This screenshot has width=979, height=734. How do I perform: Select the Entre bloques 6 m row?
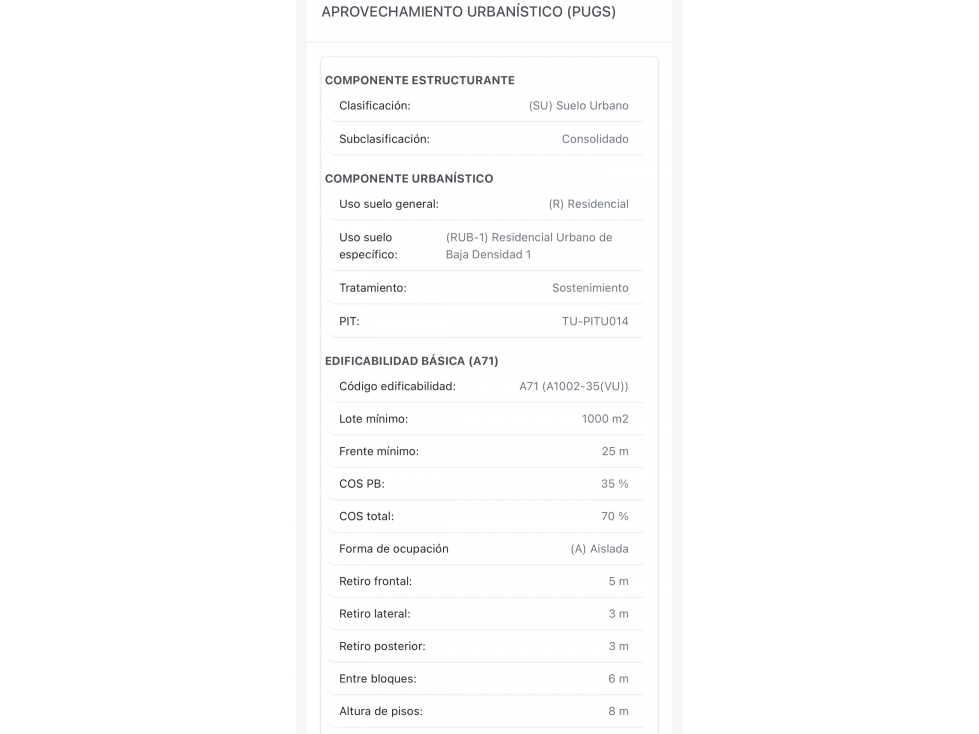[484, 678]
